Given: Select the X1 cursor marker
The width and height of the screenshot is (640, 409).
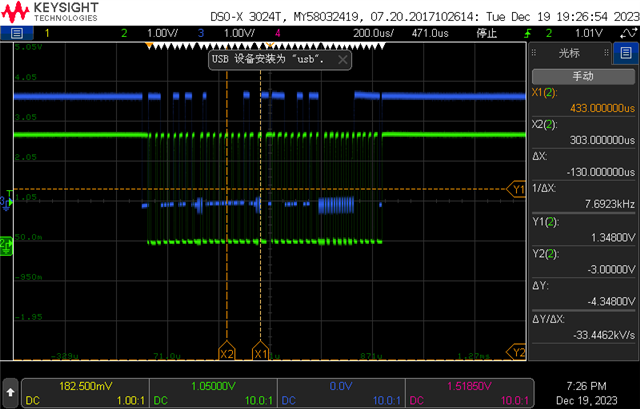Looking at the screenshot, I should pos(260,351).
